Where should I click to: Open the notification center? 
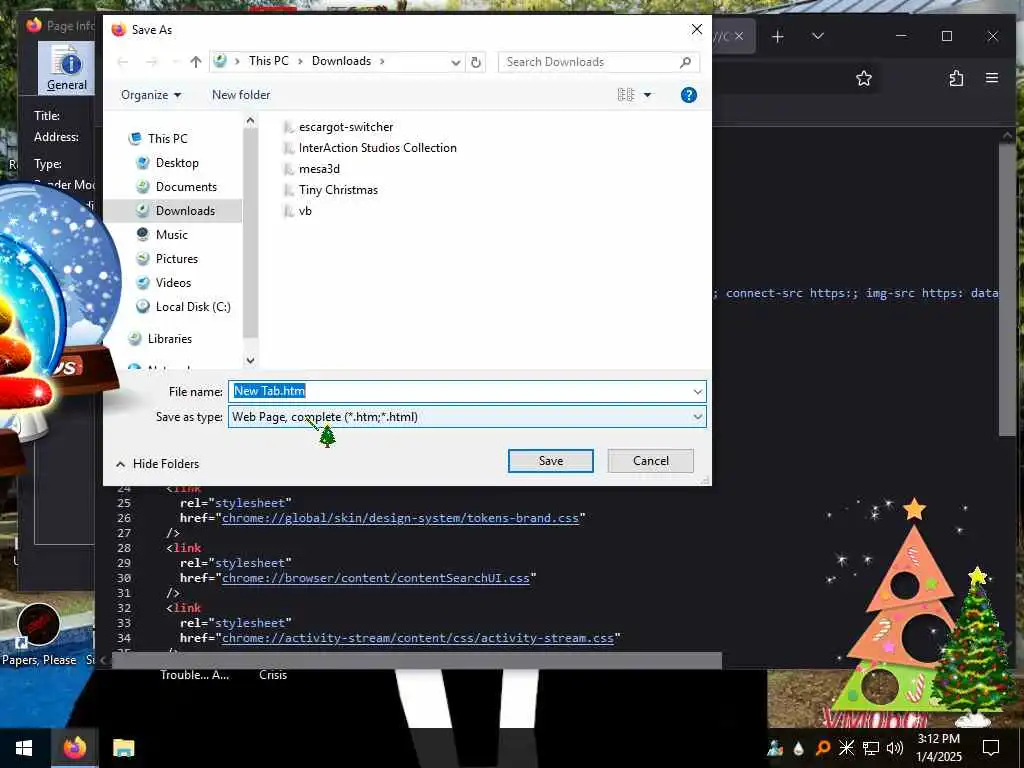tap(991, 748)
